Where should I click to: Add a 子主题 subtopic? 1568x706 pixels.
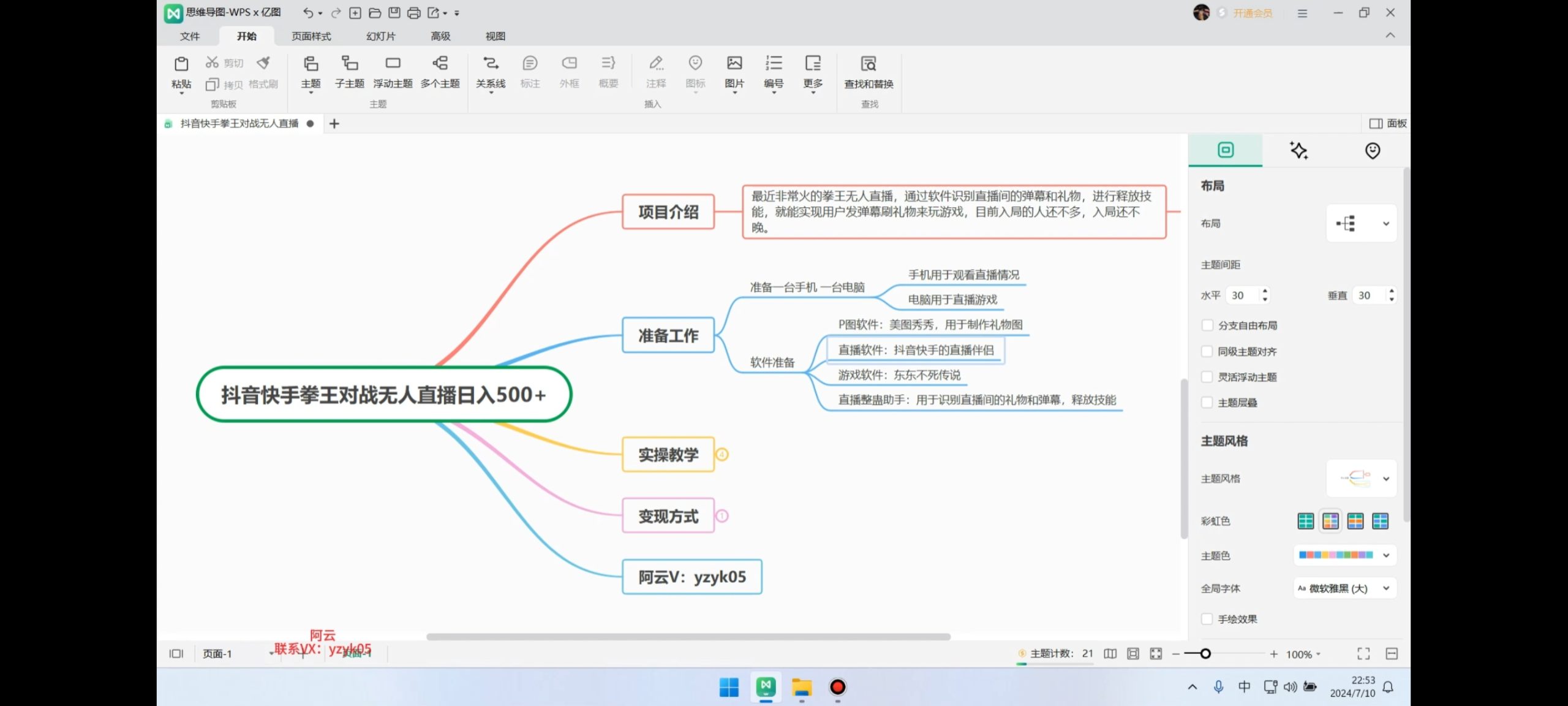[350, 72]
